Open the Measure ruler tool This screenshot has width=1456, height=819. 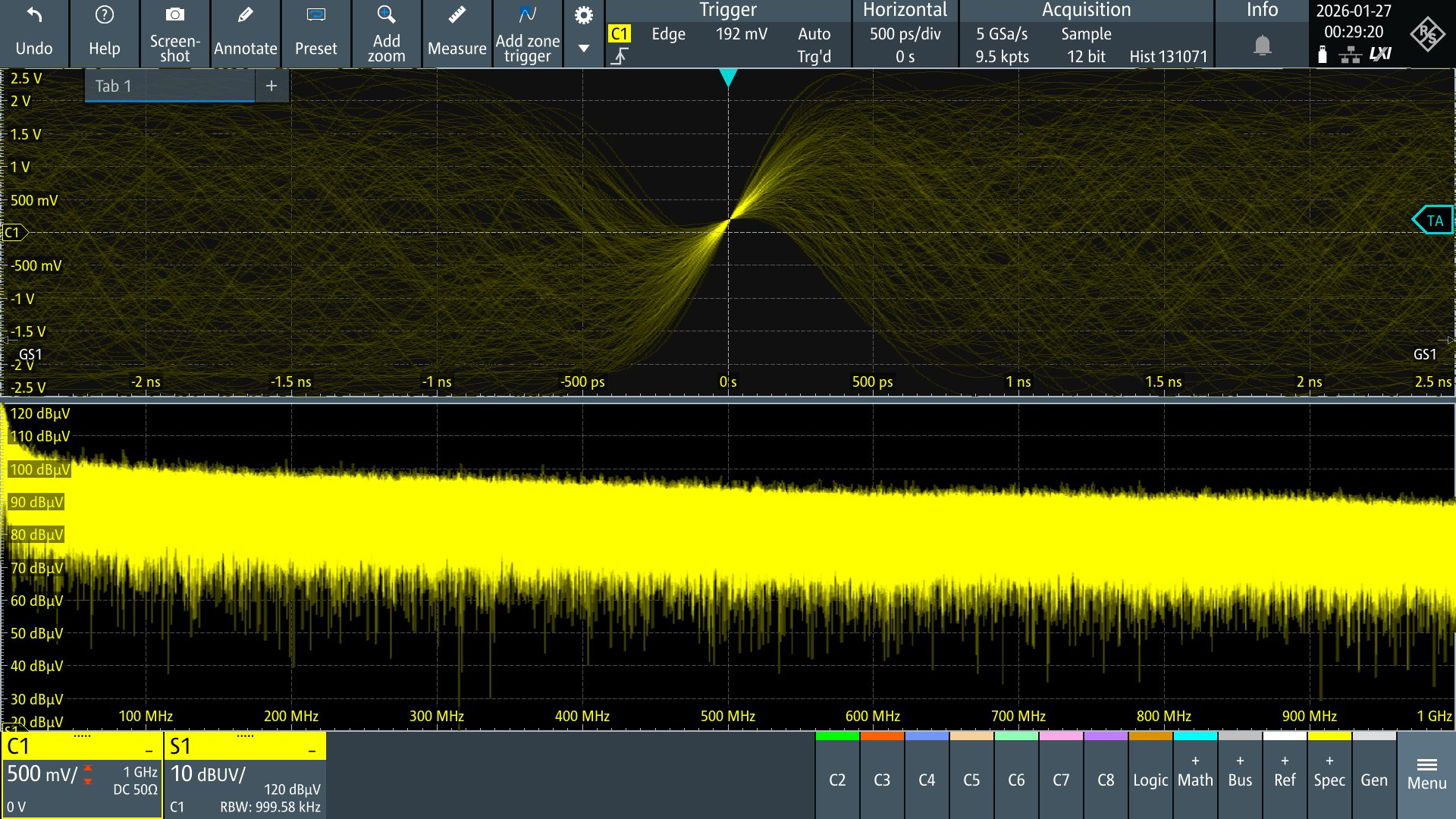tap(457, 15)
